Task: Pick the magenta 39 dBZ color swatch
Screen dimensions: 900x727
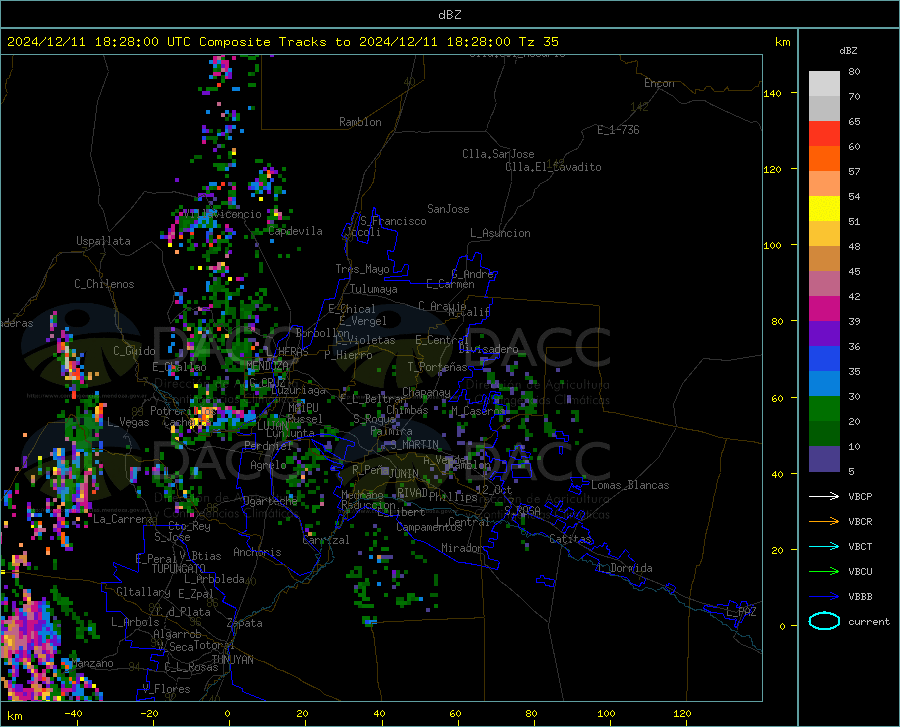Action: (824, 309)
